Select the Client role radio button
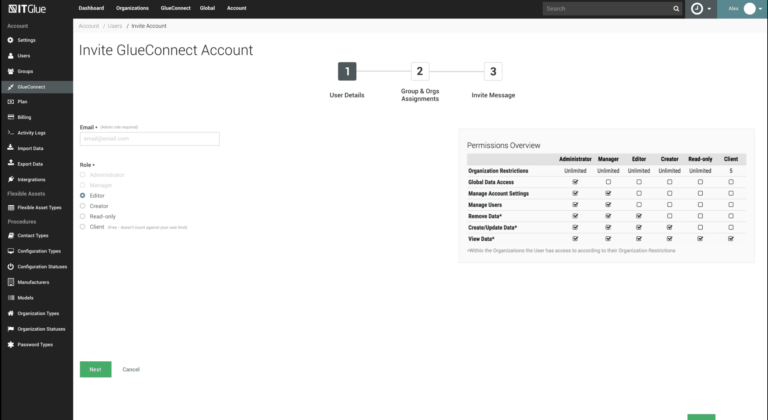The width and height of the screenshot is (768, 420). click(x=82, y=226)
